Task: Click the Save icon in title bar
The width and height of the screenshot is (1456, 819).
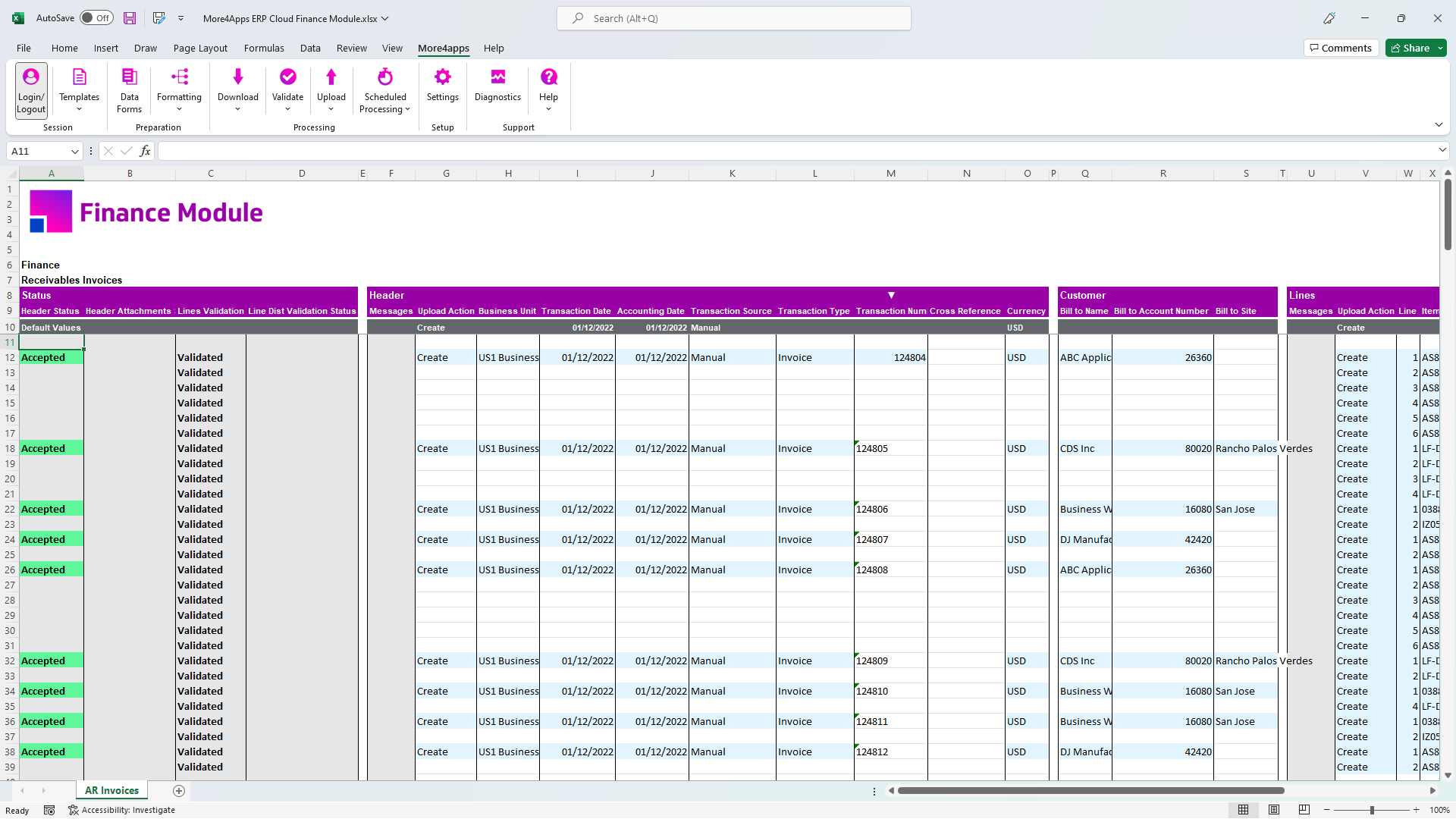Action: (130, 18)
